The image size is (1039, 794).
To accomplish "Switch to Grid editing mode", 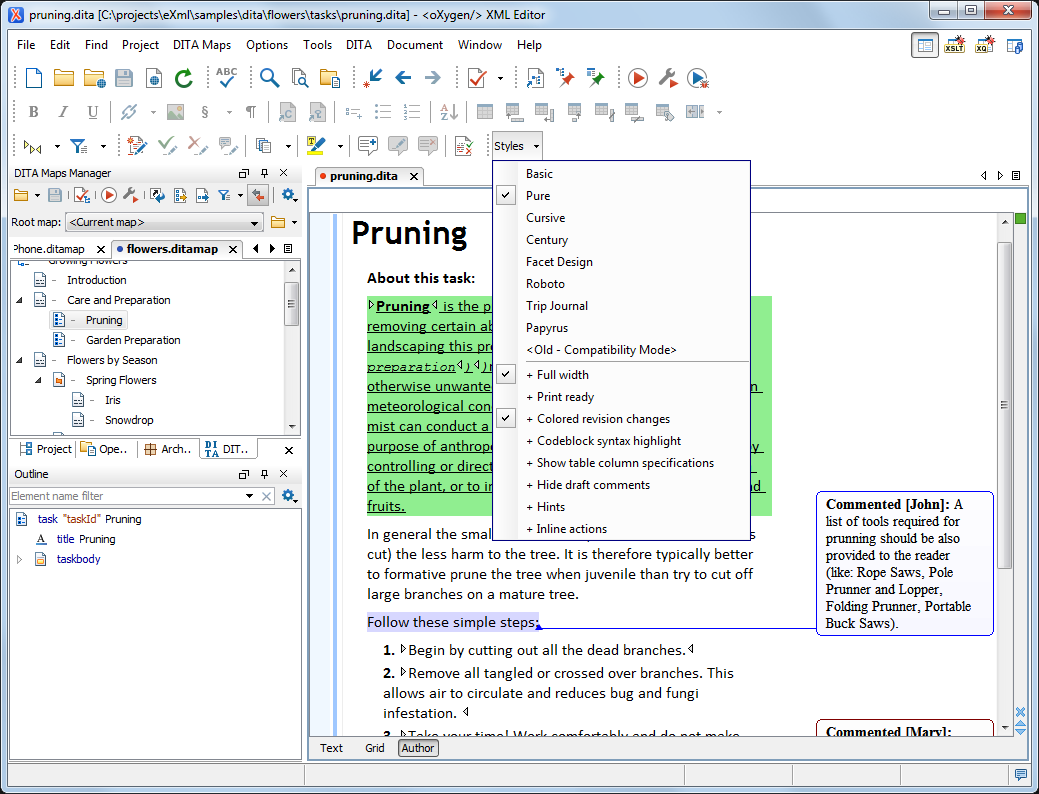I will coord(374,748).
